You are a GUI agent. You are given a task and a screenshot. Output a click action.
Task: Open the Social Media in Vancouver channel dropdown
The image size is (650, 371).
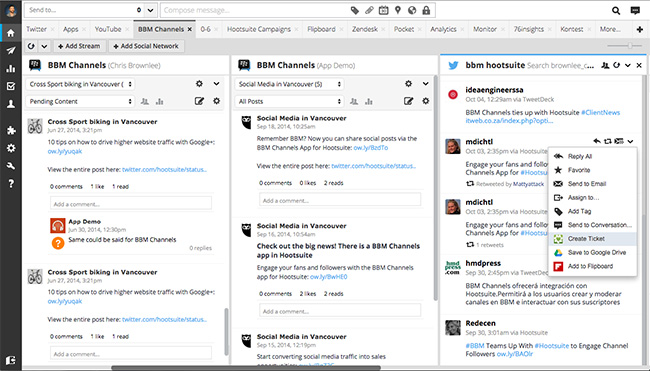[x=289, y=84]
